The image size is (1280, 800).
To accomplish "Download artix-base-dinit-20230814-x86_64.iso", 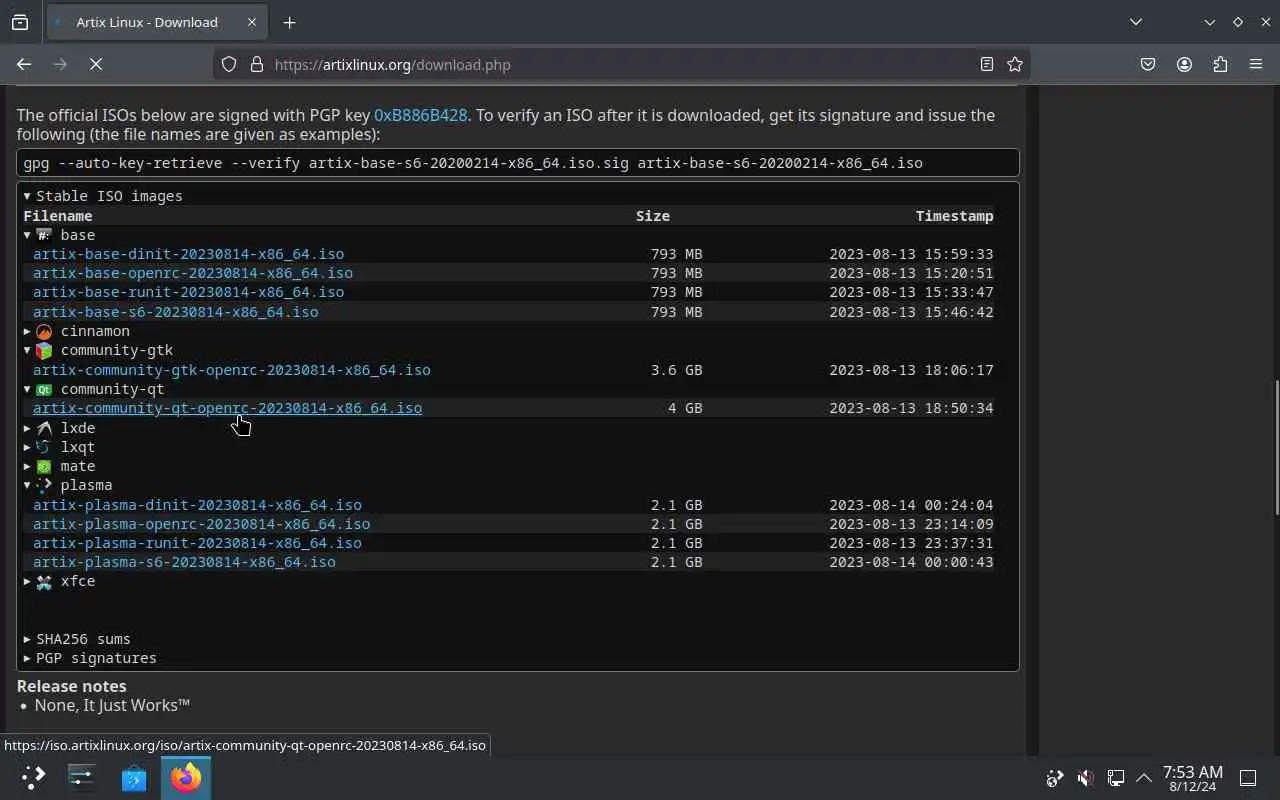I will [x=188, y=254].
